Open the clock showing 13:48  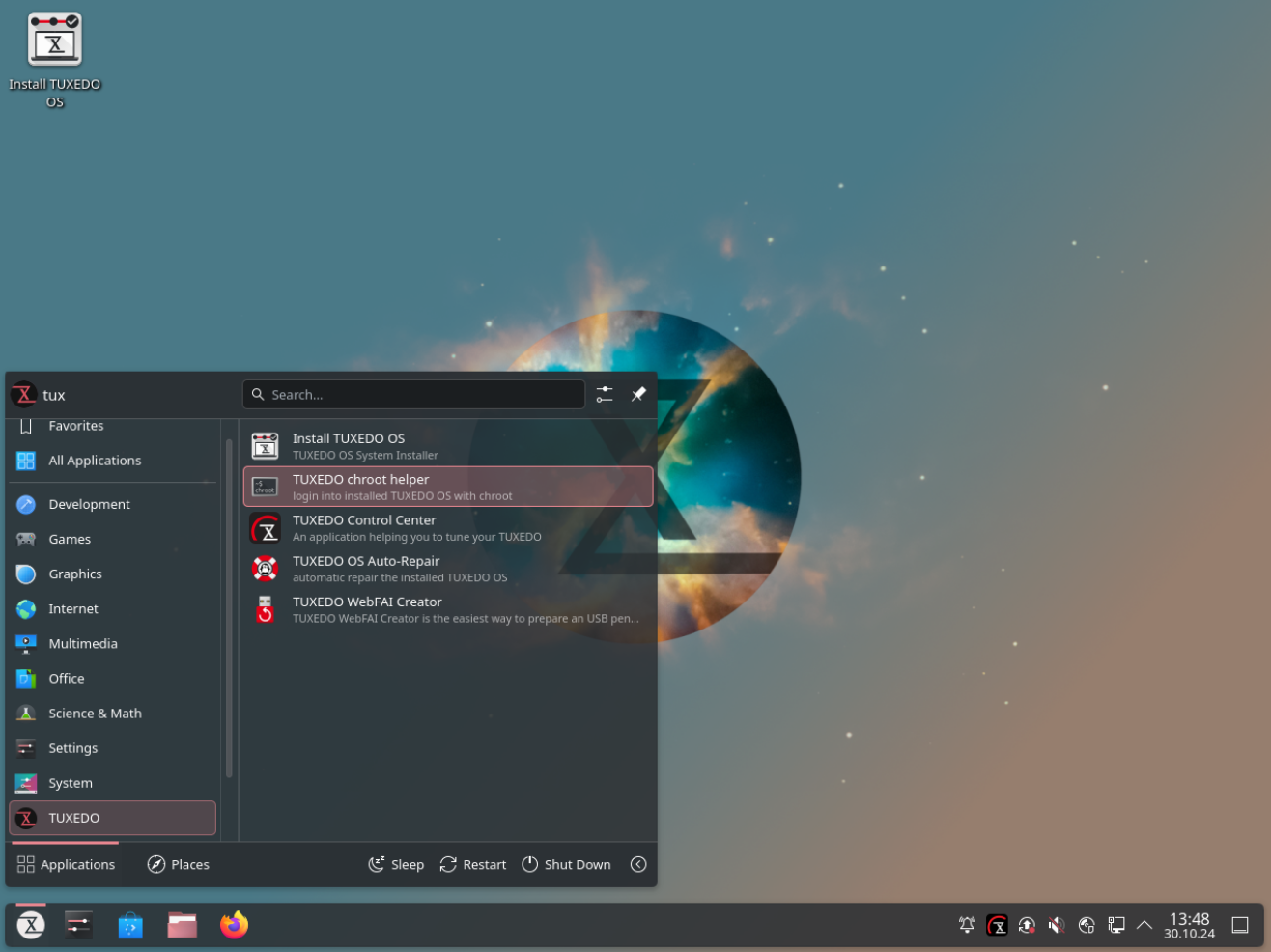pos(1189,925)
